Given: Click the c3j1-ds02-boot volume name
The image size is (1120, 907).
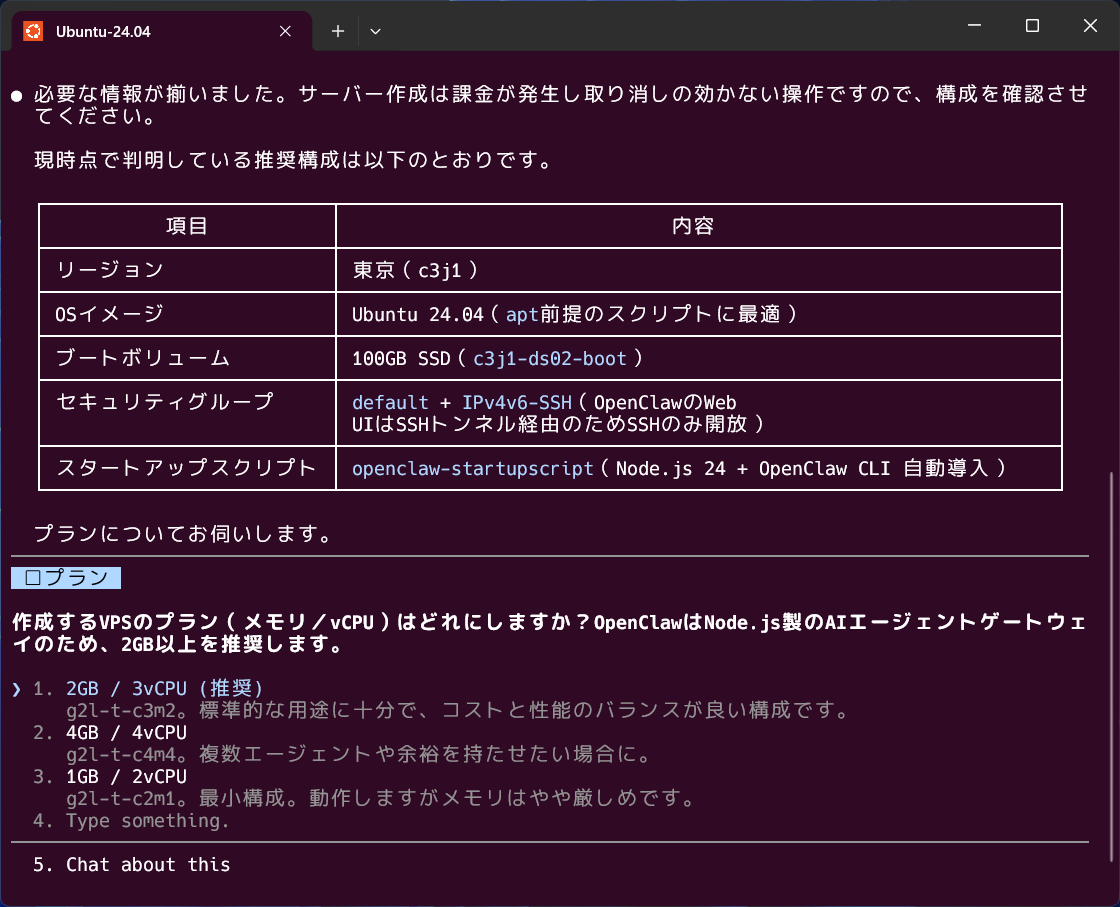Looking at the screenshot, I should pos(550,359).
